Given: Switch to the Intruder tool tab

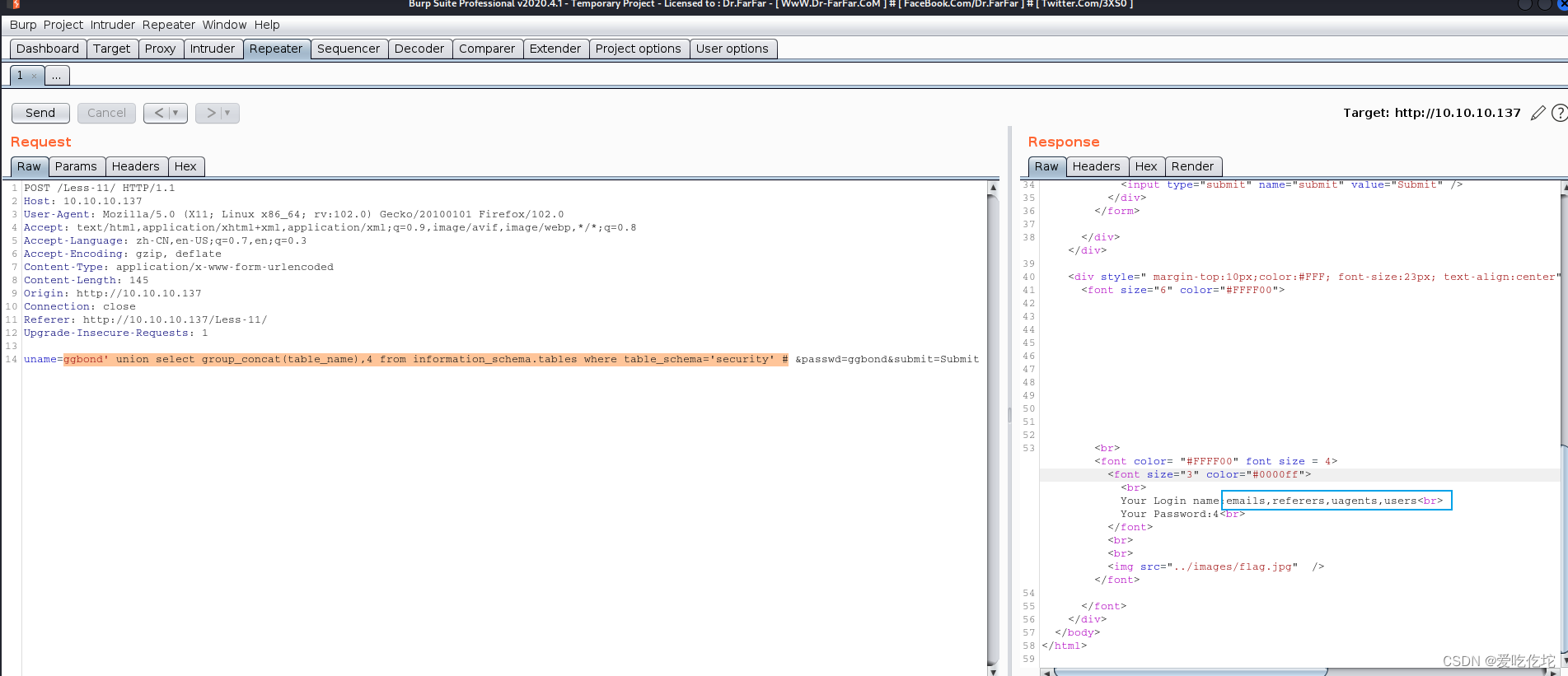Looking at the screenshot, I should pyautogui.click(x=213, y=49).
